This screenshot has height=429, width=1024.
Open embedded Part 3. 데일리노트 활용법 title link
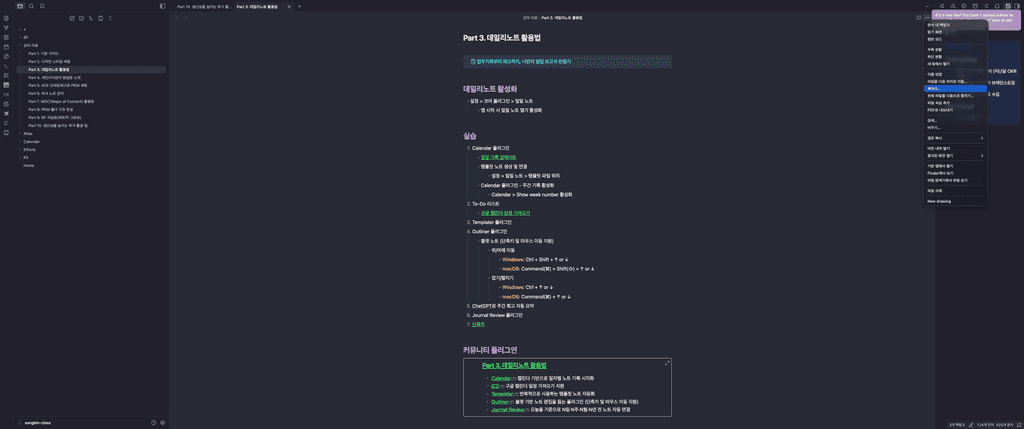(514, 366)
